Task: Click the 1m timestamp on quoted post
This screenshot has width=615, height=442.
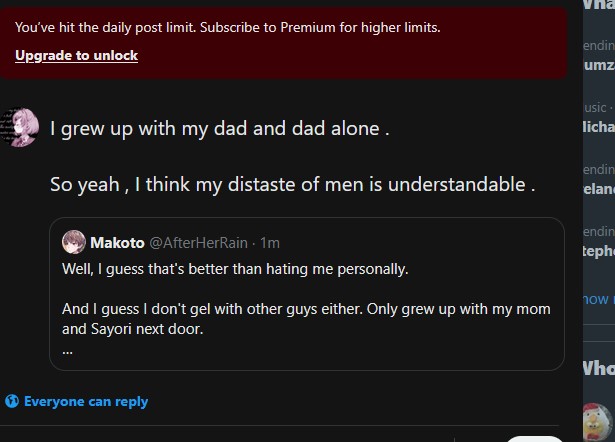Action: coord(270,243)
